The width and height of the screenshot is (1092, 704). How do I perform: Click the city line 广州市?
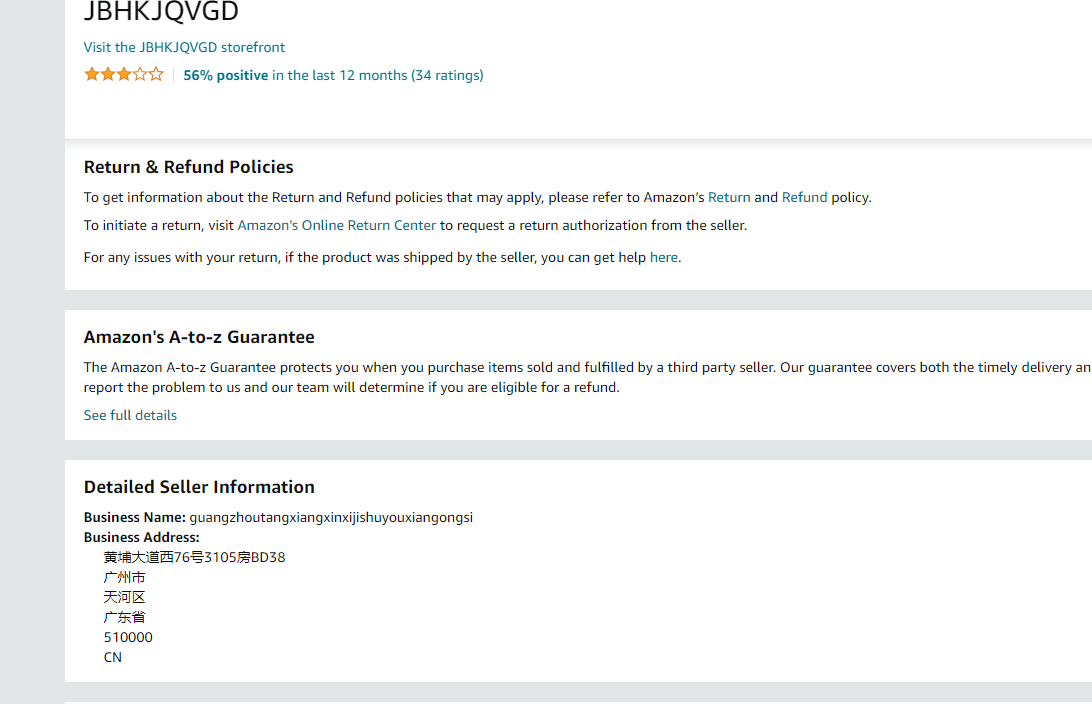(x=124, y=577)
